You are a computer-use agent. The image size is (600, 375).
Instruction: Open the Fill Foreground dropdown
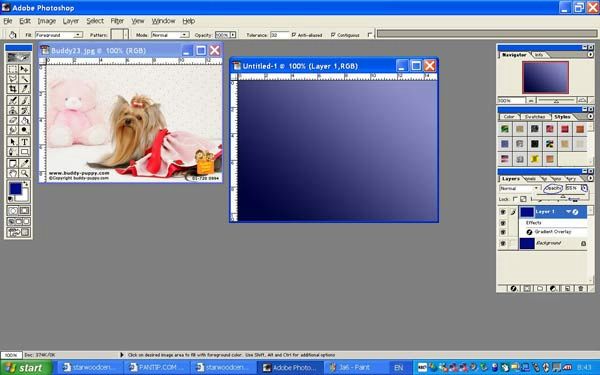[x=59, y=35]
